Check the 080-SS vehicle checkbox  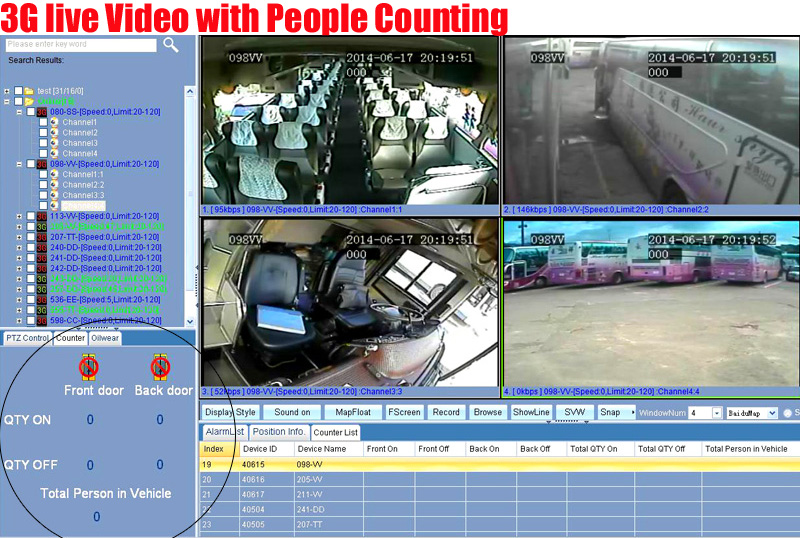click(31, 112)
